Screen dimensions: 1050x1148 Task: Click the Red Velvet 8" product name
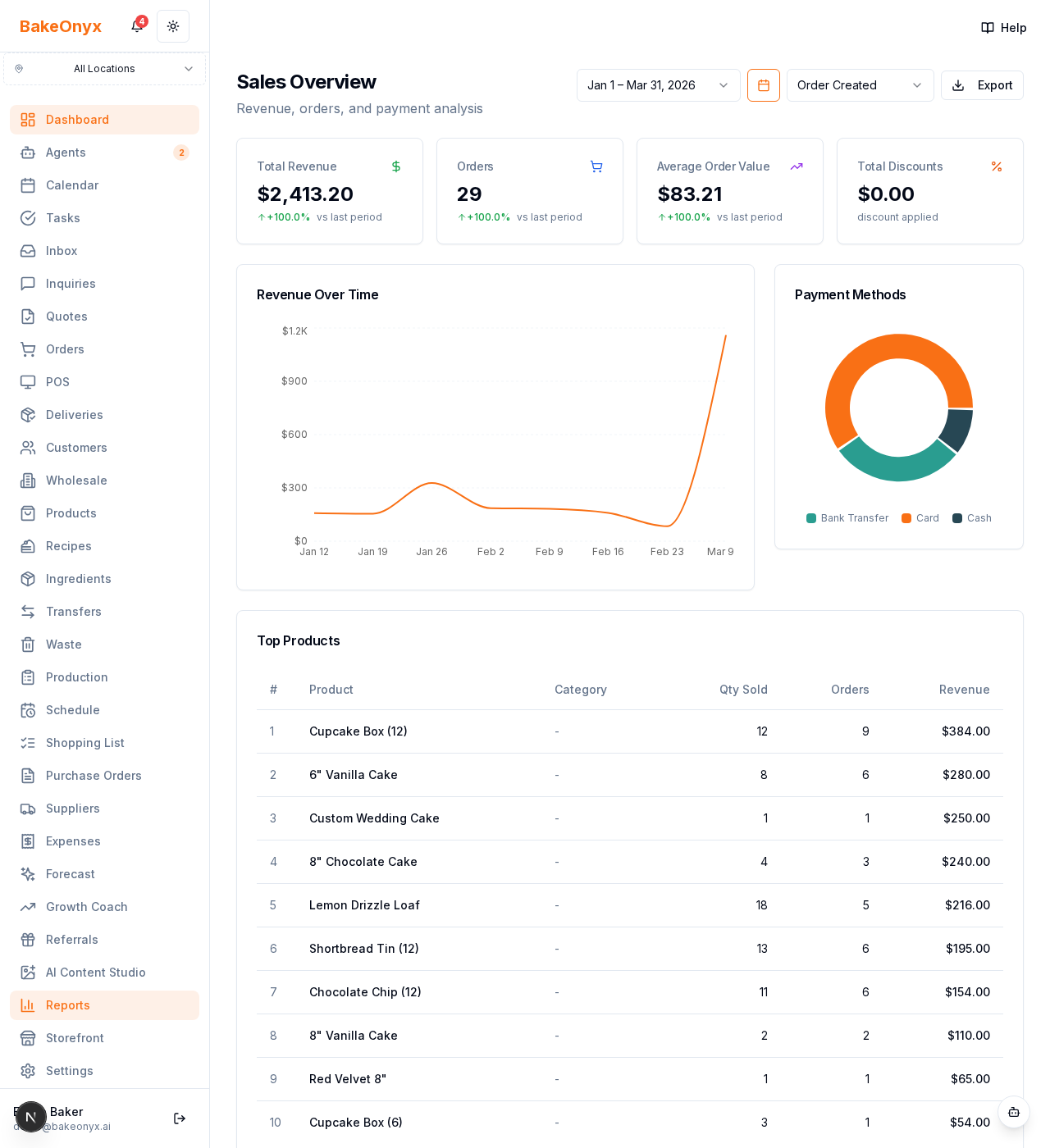[348, 1079]
